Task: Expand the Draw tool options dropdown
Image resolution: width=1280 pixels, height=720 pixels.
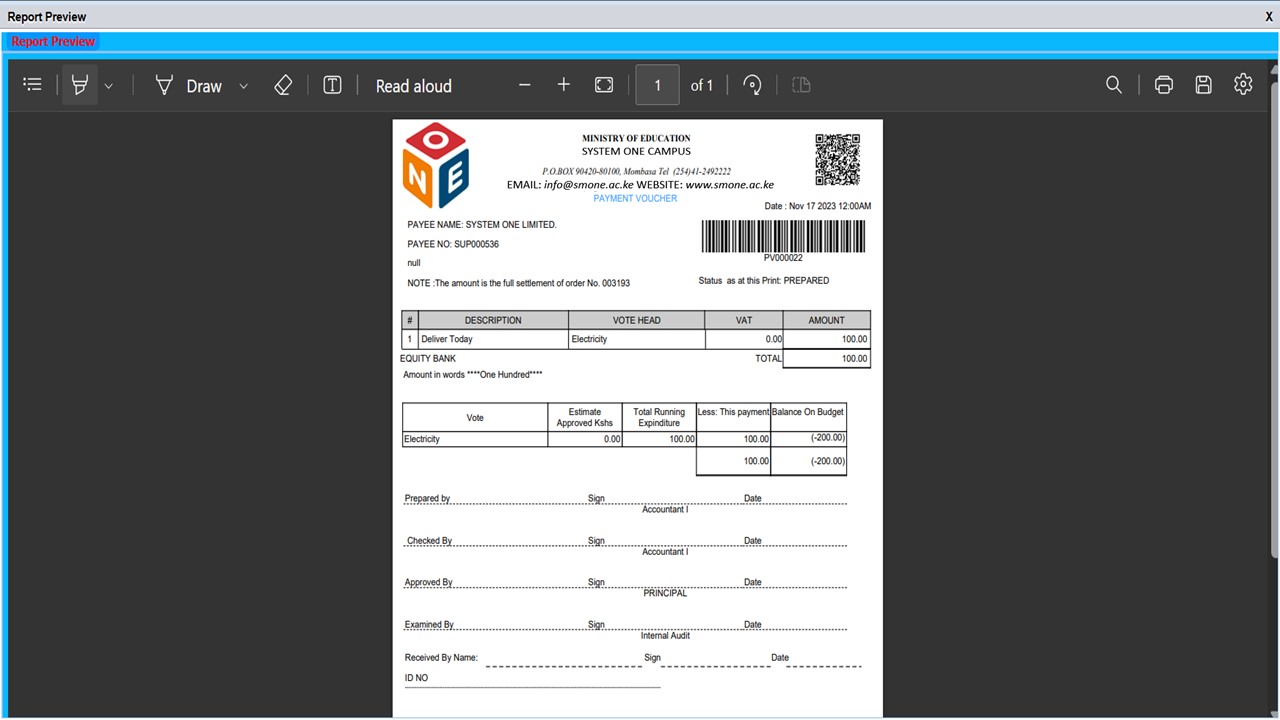Action: point(243,86)
